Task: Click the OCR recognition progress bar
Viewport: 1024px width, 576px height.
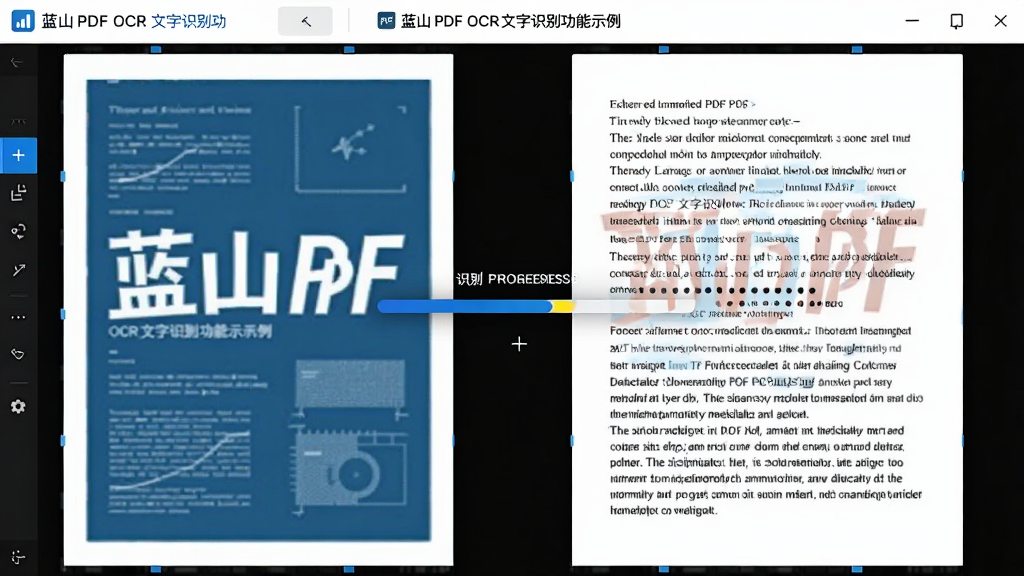Action: coord(536,306)
